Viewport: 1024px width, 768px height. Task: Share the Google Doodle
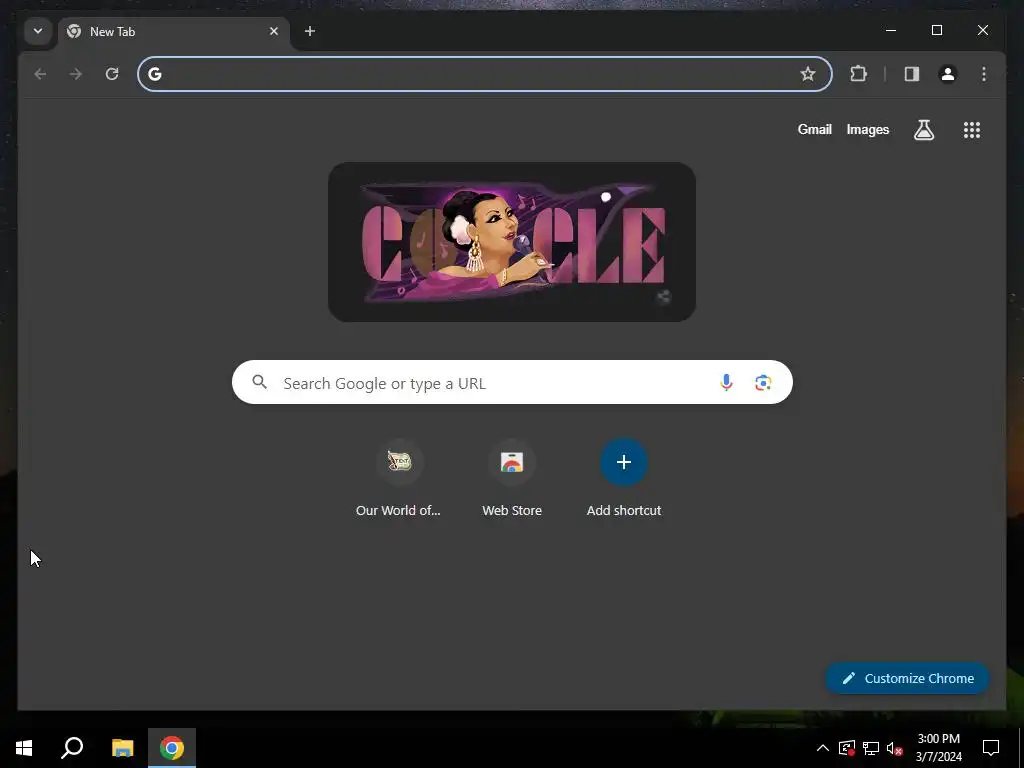click(664, 297)
